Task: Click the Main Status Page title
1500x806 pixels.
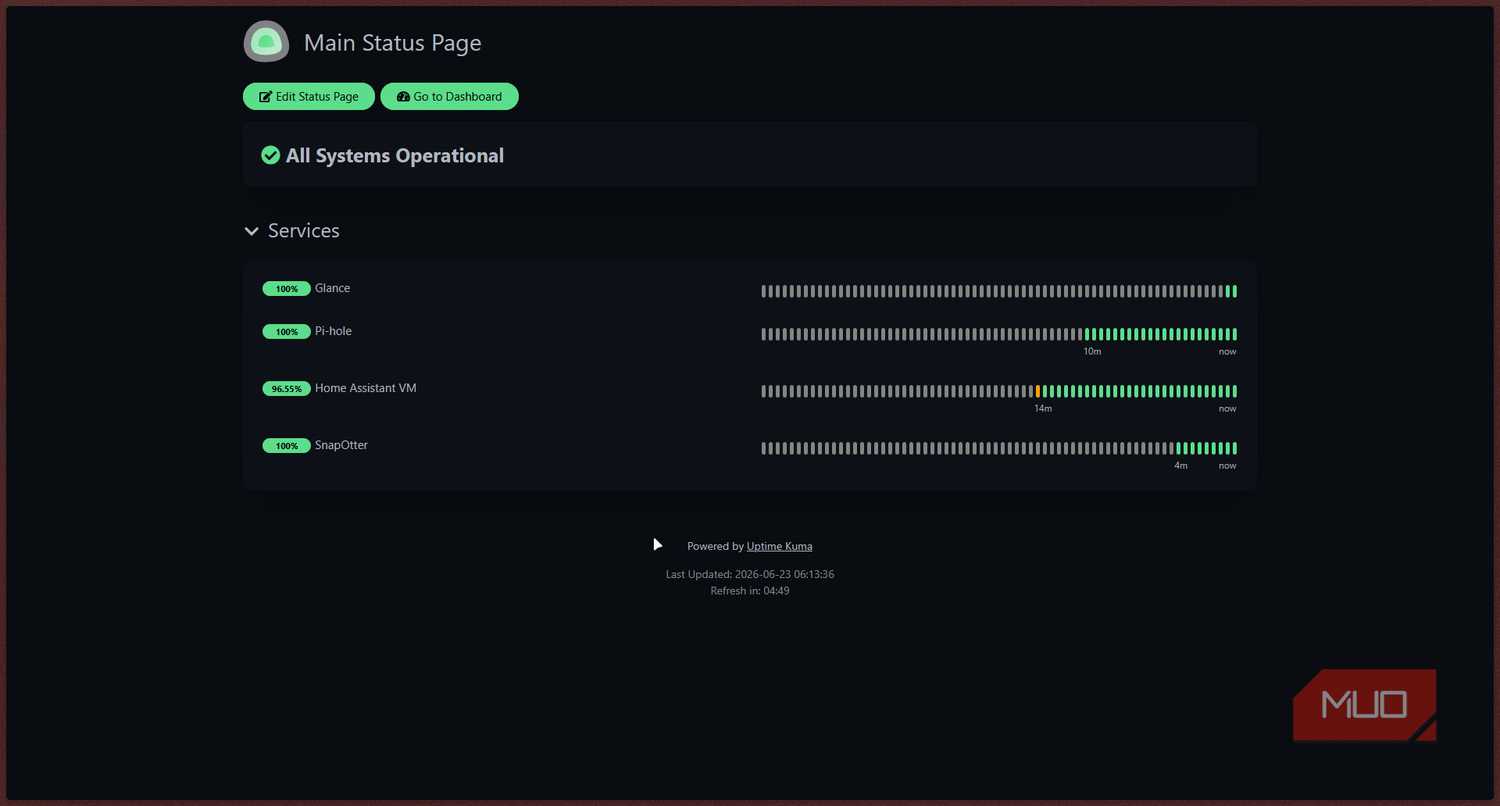Action: tap(393, 43)
